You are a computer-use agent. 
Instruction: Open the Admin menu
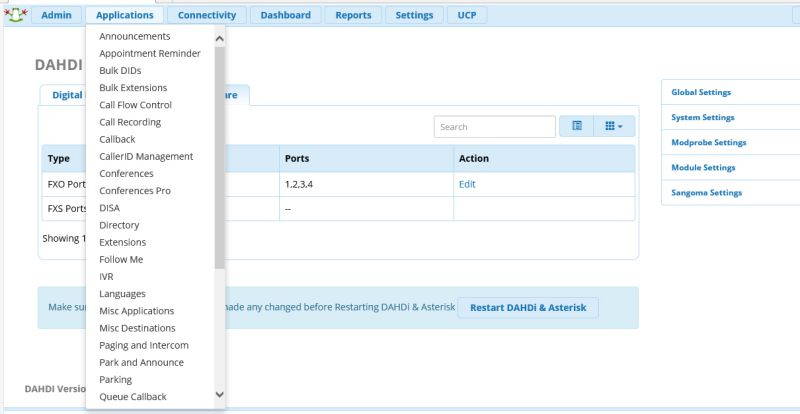(57, 15)
